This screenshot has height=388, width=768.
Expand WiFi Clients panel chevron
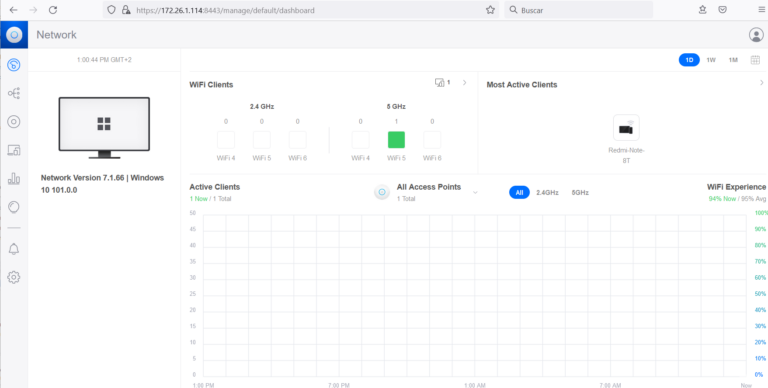pyautogui.click(x=464, y=83)
